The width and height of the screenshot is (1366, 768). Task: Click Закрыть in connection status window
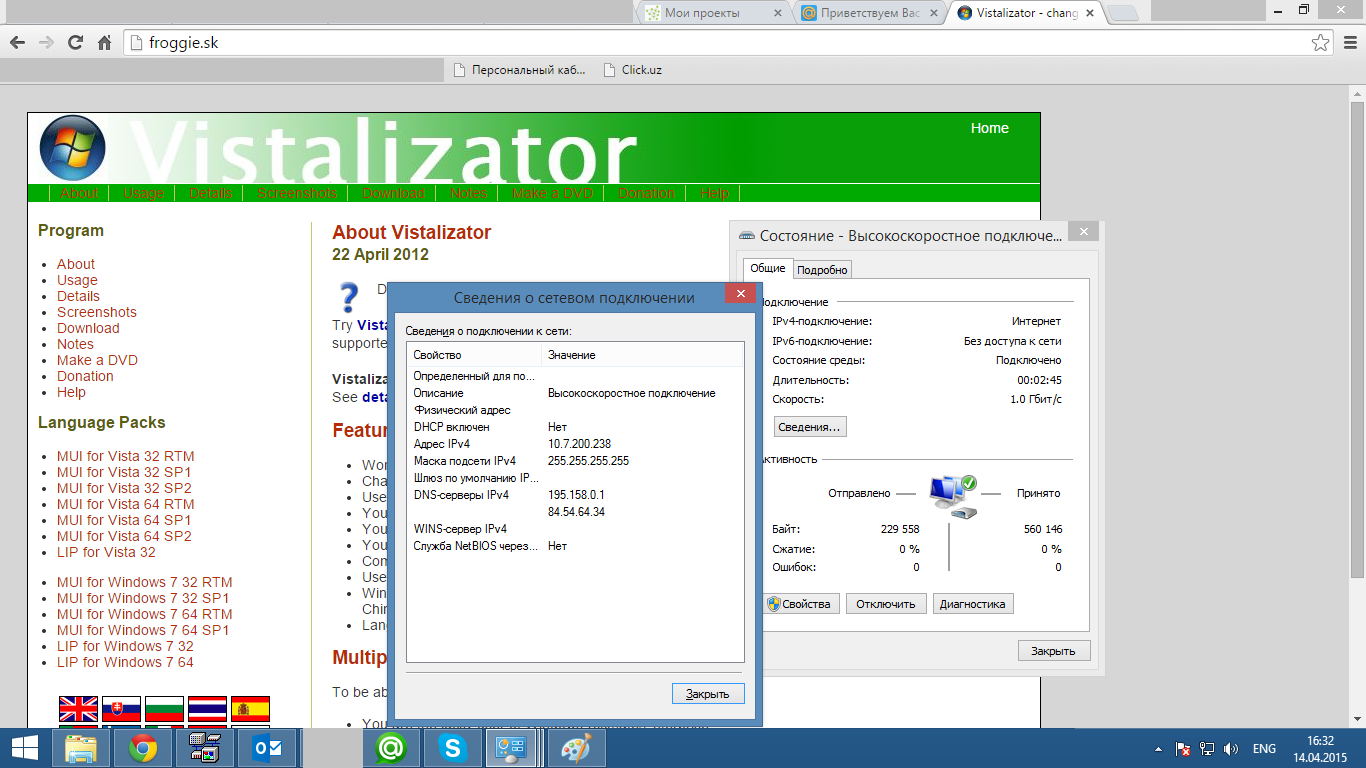(1054, 651)
